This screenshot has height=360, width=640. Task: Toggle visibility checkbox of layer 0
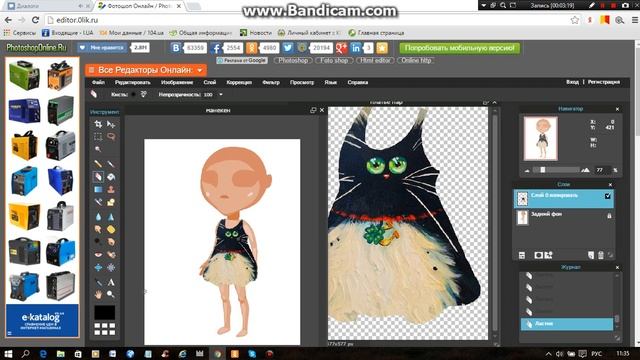click(x=607, y=196)
